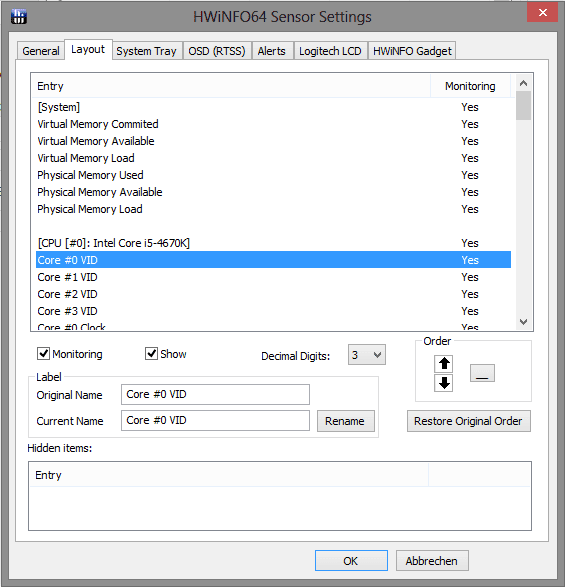This screenshot has width=565, height=587.
Task: Click the separator line order button
Action: tap(482, 373)
